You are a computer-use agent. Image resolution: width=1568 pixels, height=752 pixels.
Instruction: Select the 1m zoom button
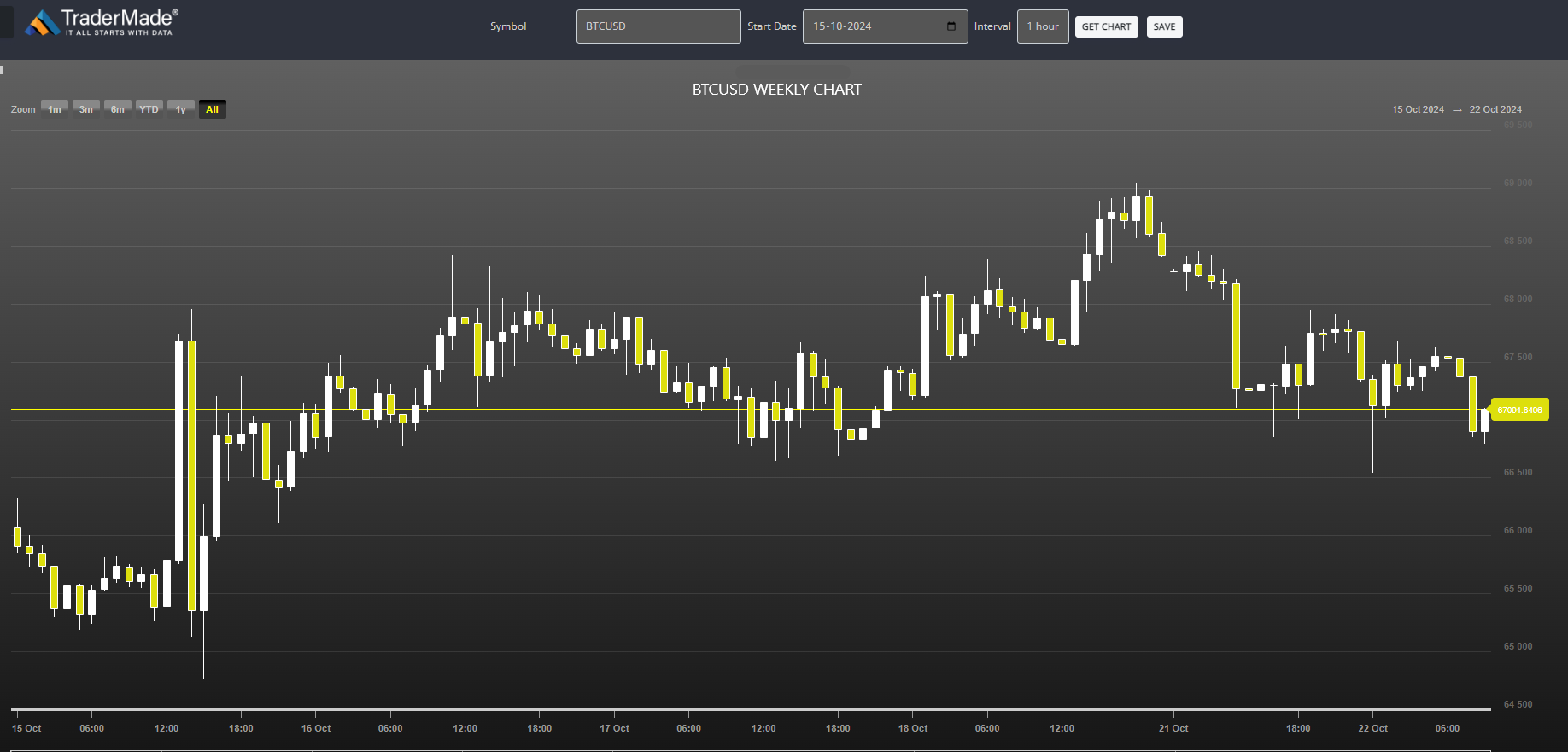click(x=55, y=109)
